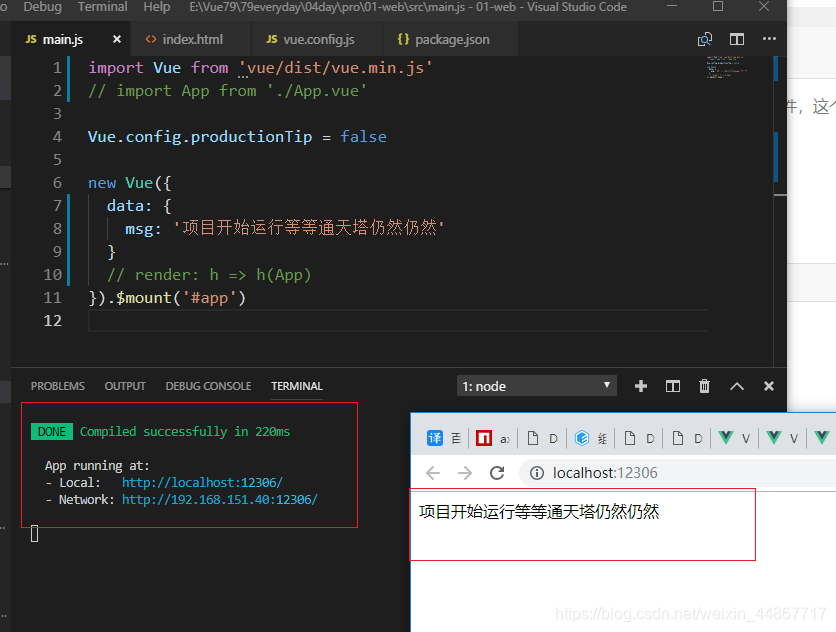836x632 pixels.
Task: Close the main.js editor tab
Action: click(117, 39)
